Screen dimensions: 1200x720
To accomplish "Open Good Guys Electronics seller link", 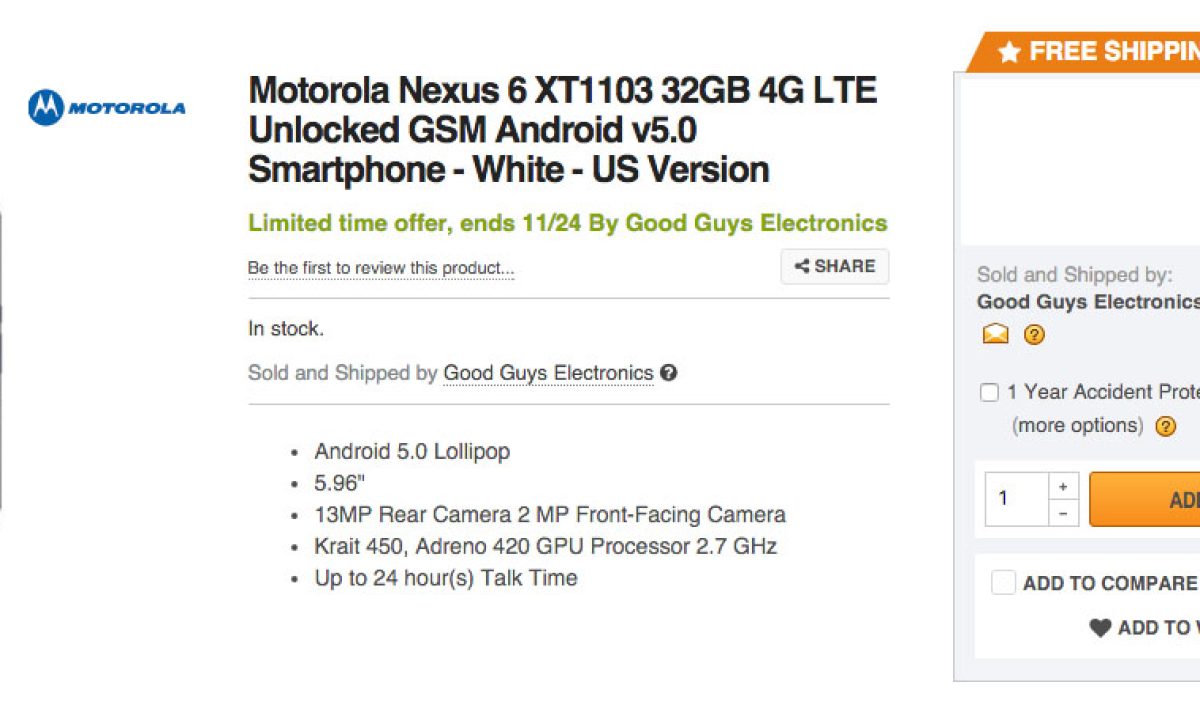I will 548,373.
